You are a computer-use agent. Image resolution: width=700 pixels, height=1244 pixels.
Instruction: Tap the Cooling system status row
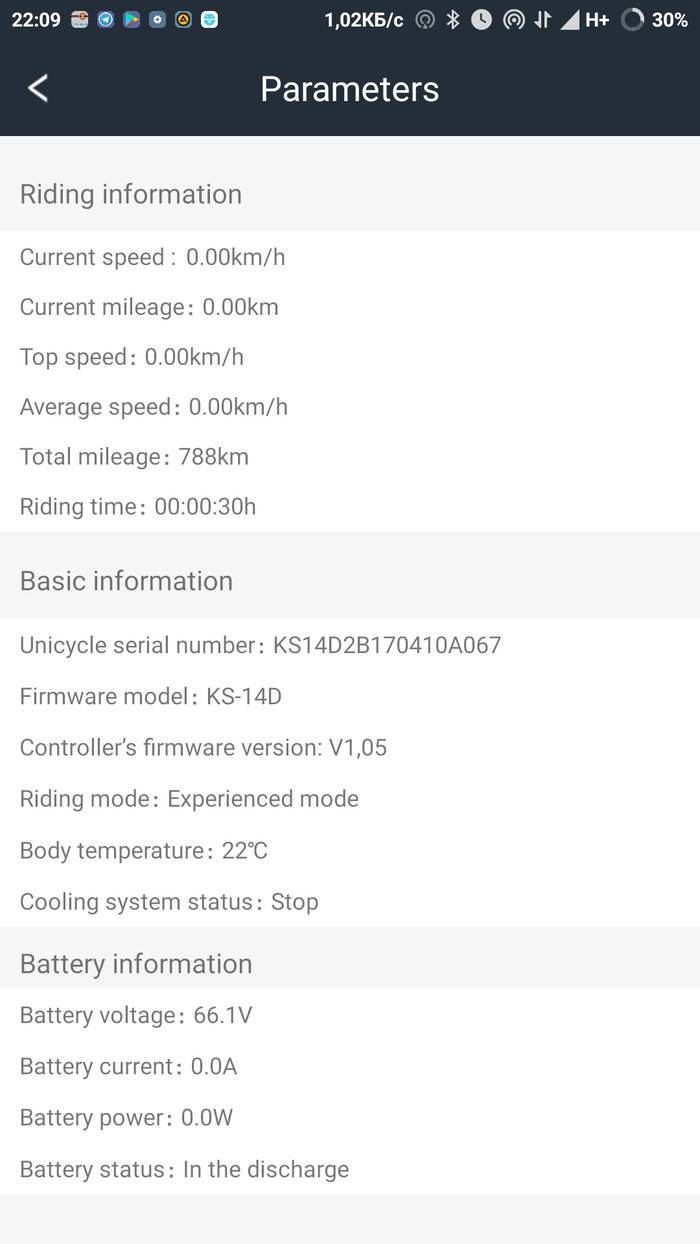(169, 902)
